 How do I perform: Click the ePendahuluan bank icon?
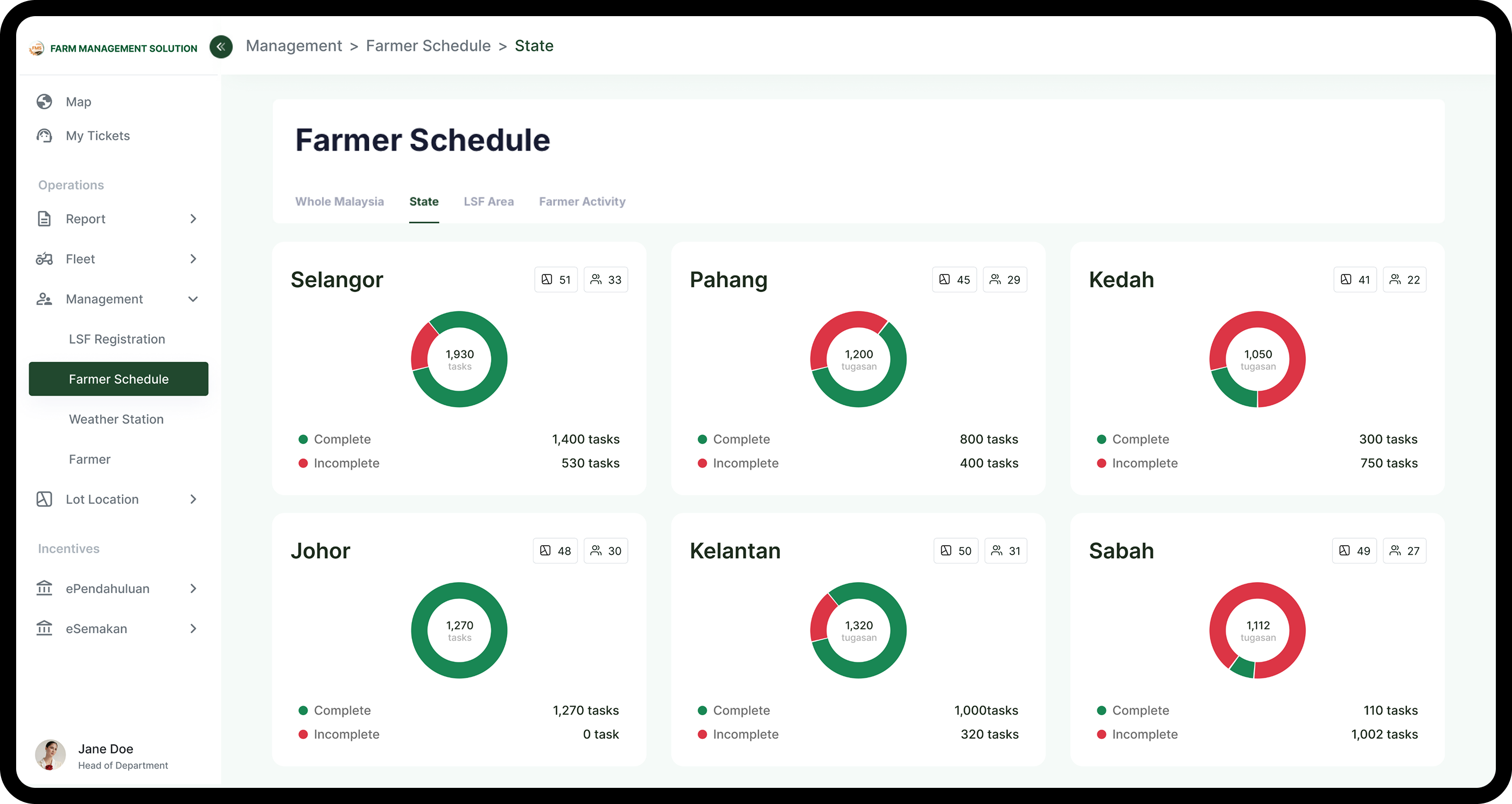pos(44,588)
